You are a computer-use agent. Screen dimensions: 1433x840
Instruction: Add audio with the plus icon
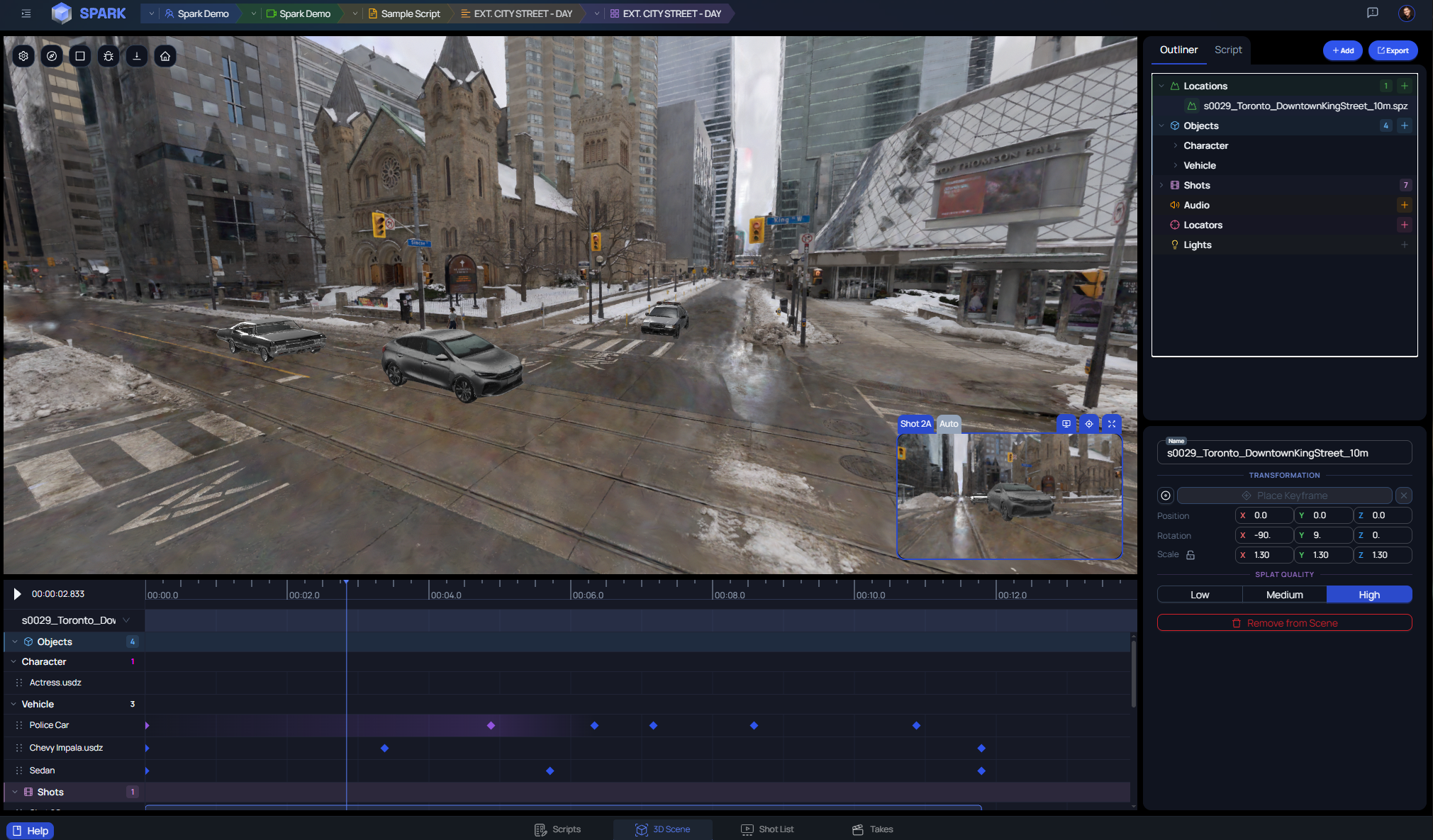[x=1405, y=205]
